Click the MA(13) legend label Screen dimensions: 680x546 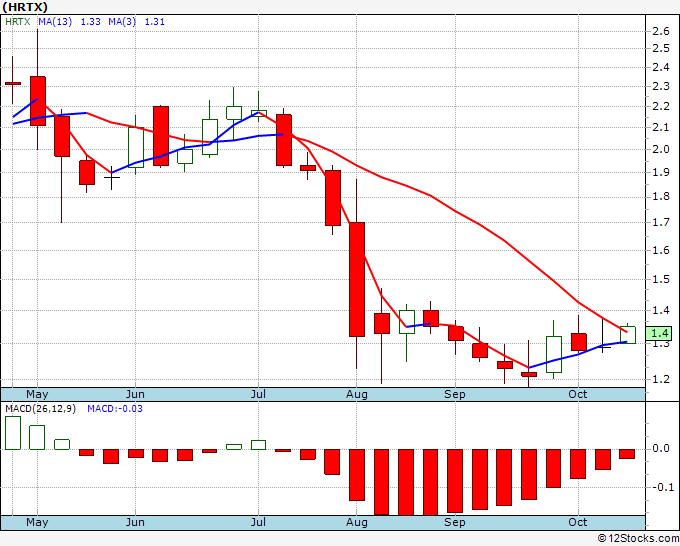pos(55,22)
